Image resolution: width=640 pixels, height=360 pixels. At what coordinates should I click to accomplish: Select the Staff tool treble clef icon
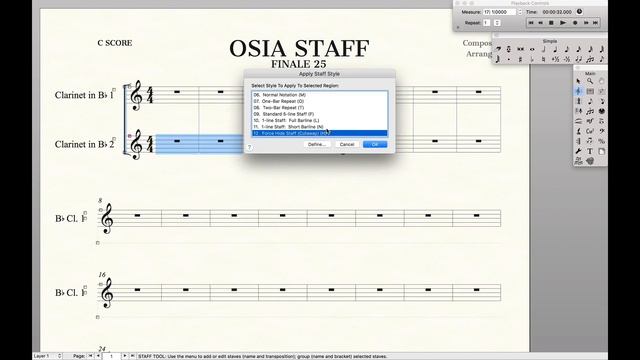click(x=578, y=91)
